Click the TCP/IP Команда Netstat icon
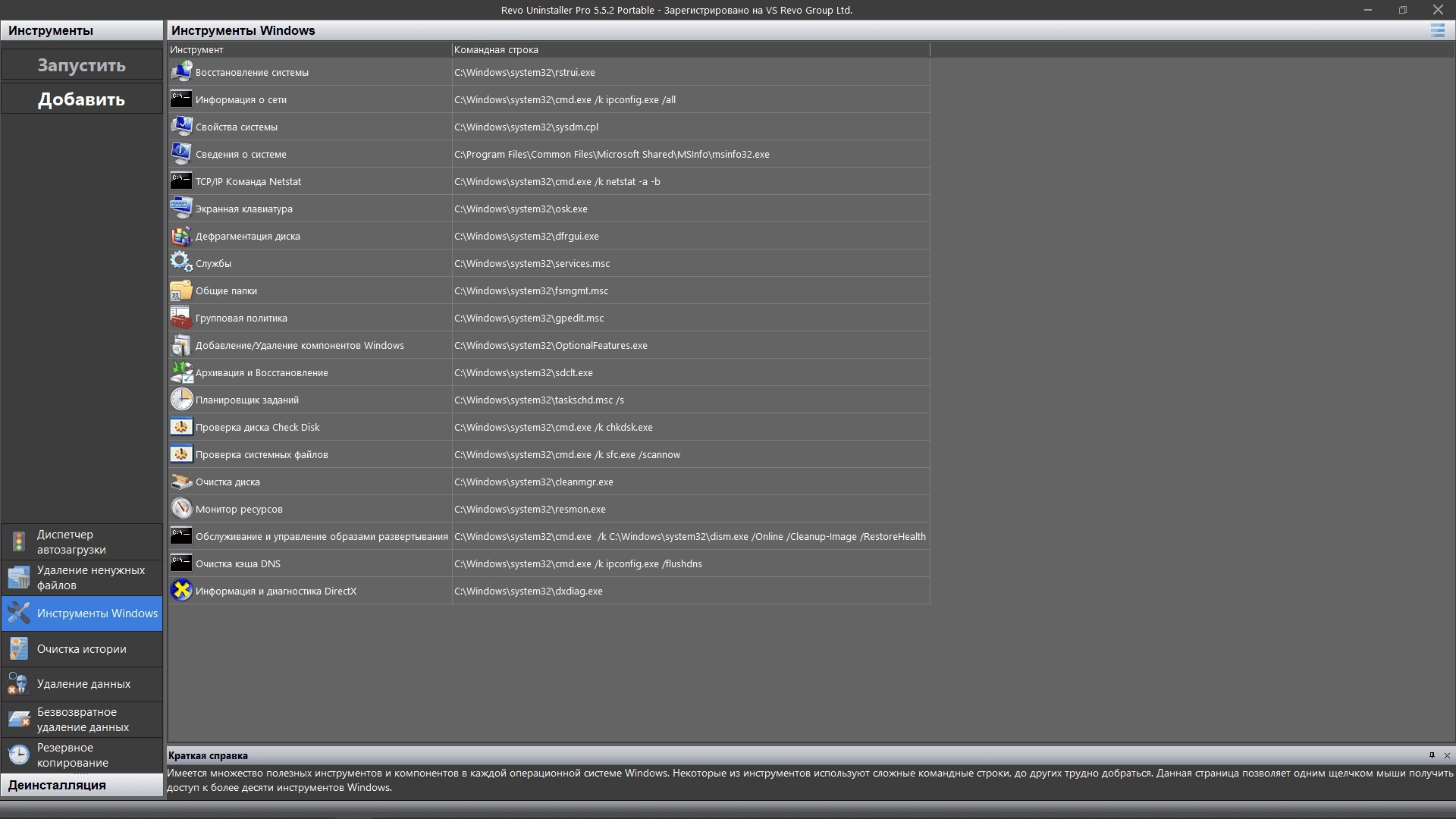The image size is (1456, 819). 181,181
